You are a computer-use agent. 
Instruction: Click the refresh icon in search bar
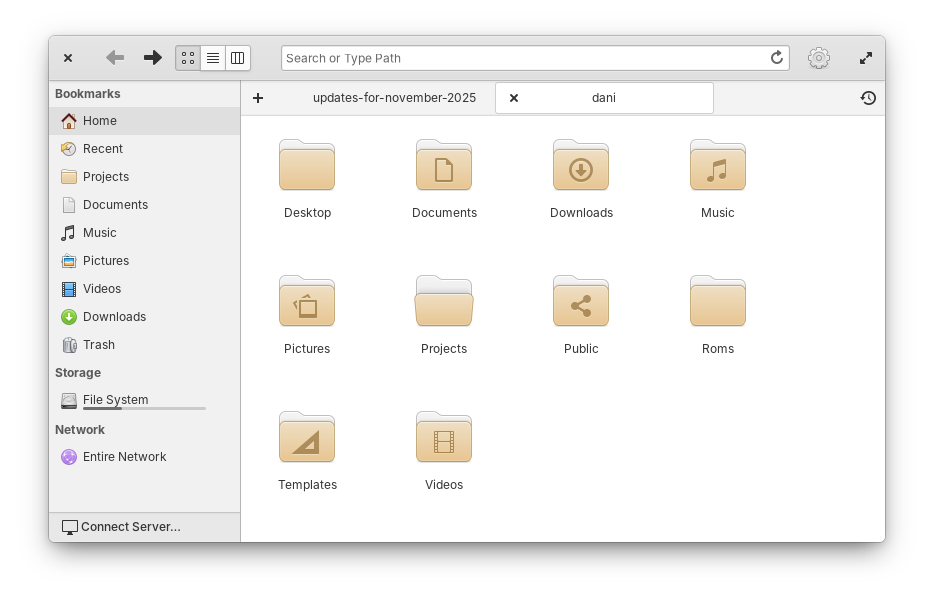(777, 58)
